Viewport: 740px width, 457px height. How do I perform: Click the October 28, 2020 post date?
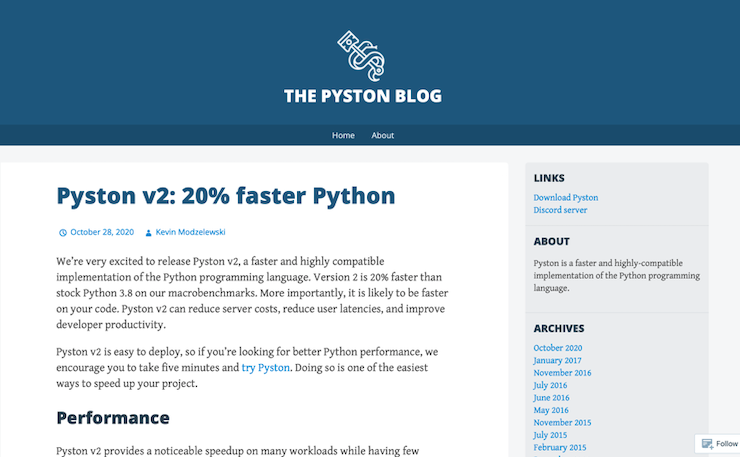coord(102,232)
